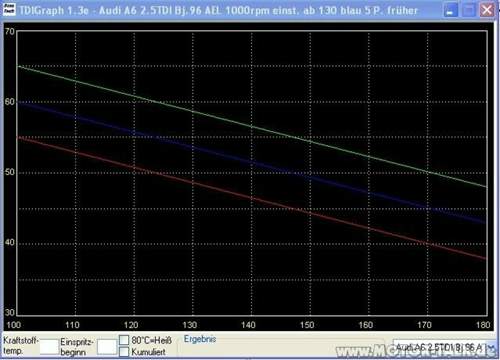
Task: Click the y-axis label 40
Action: click(x=10, y=242)
